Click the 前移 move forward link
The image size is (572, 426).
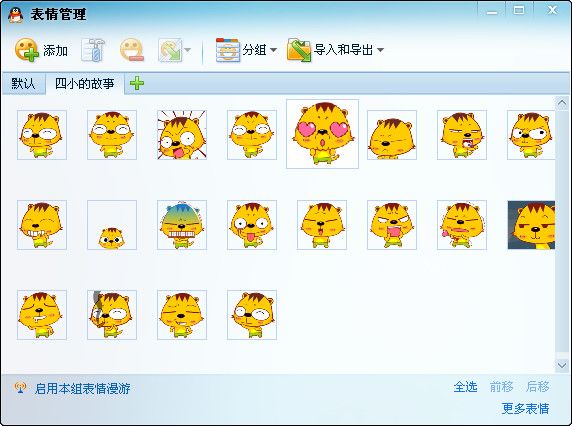pos(502,387)
